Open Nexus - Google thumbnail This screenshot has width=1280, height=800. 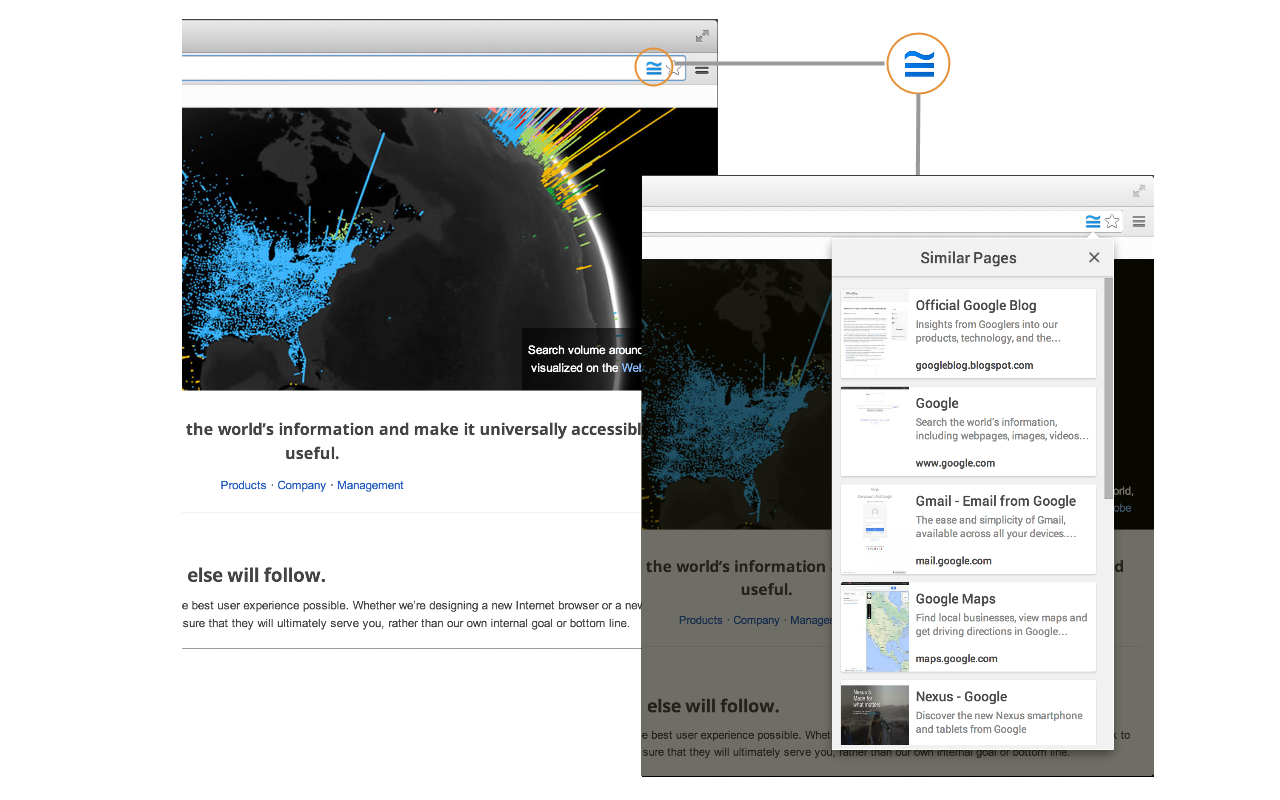coord(875,715)
